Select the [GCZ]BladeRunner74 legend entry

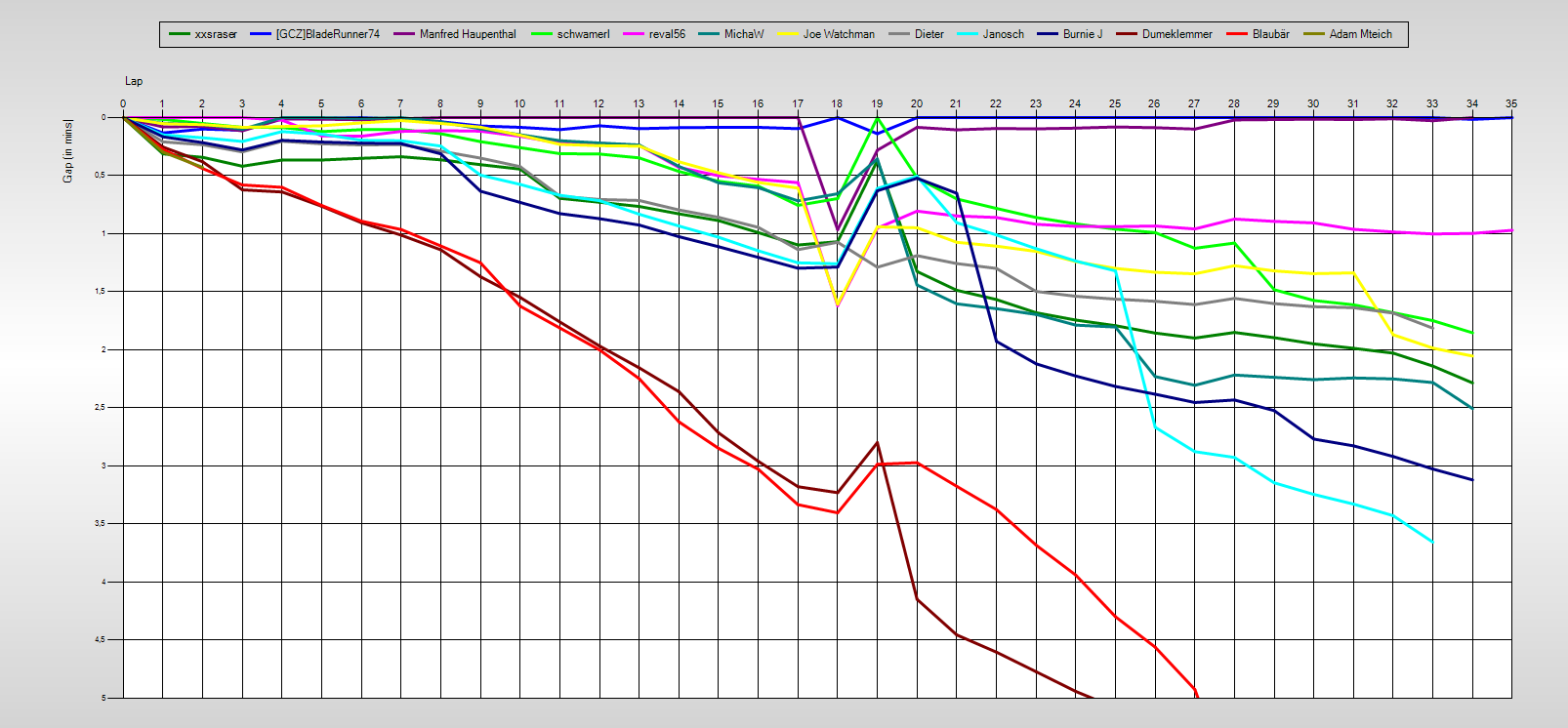(x=314, y=34)
